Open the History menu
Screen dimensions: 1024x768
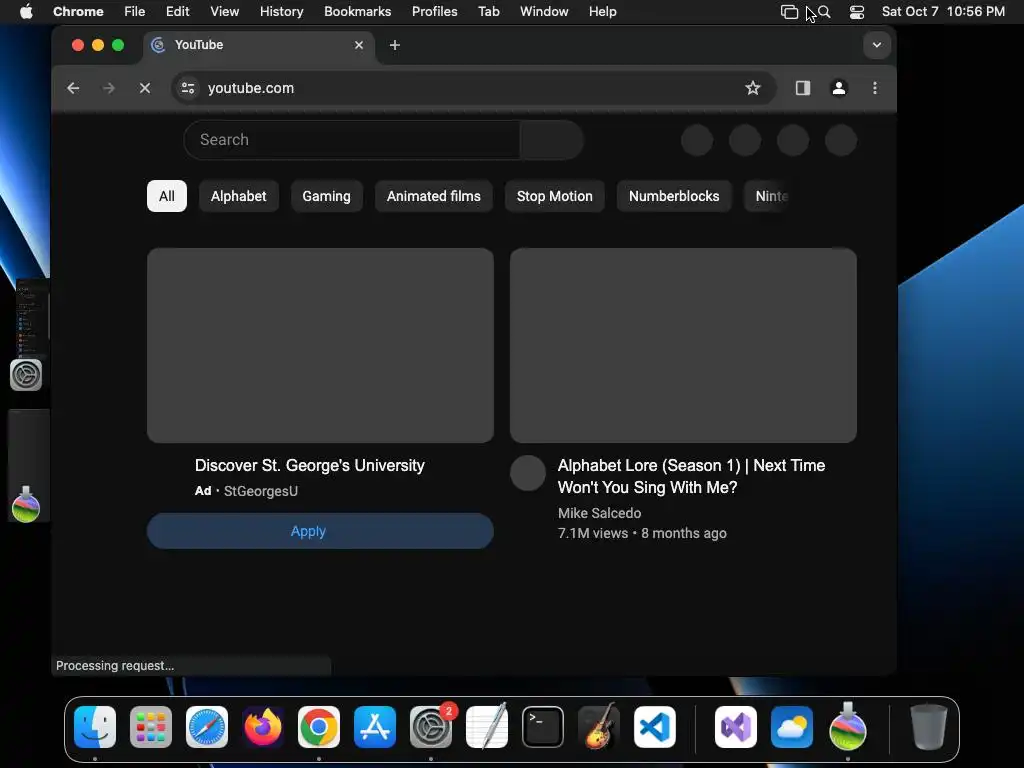pyautogui.click(x=281, y=12)
